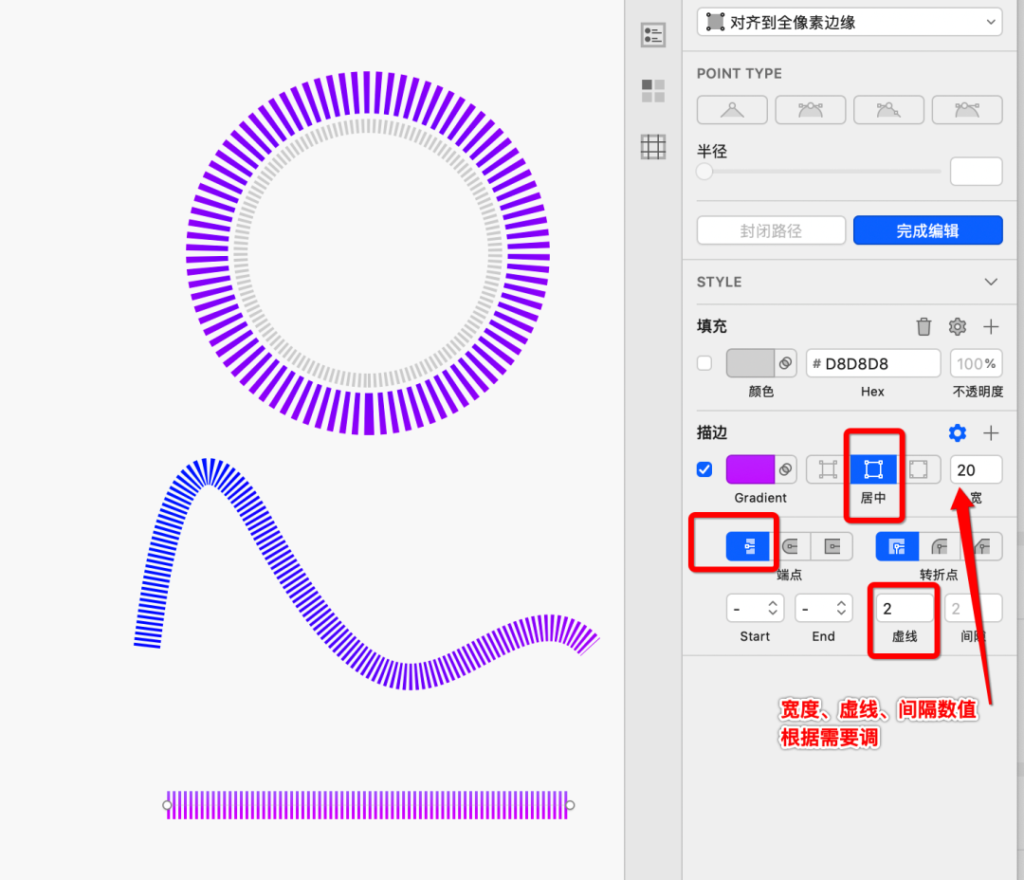The height and width of the screenshot is (880, 1024).
Task: Click the fill opacity 100% field
Action: [x=976, y=364]
